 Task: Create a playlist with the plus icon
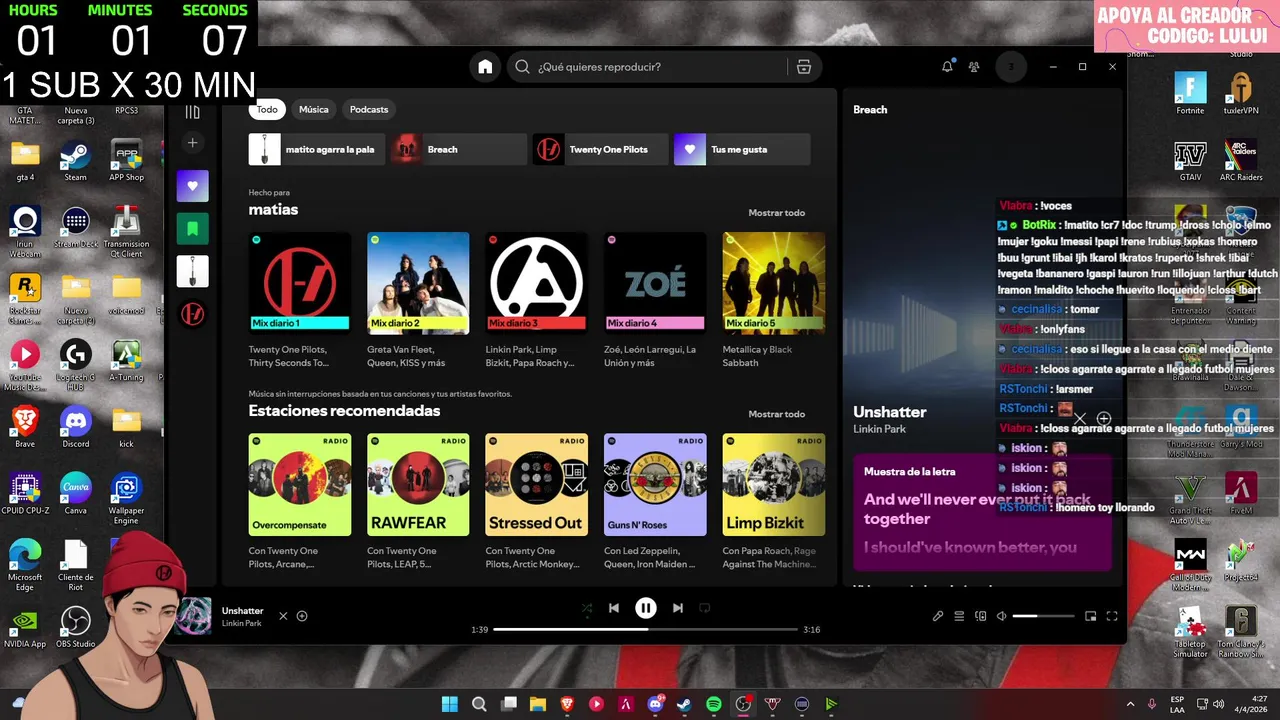(193, 143)
